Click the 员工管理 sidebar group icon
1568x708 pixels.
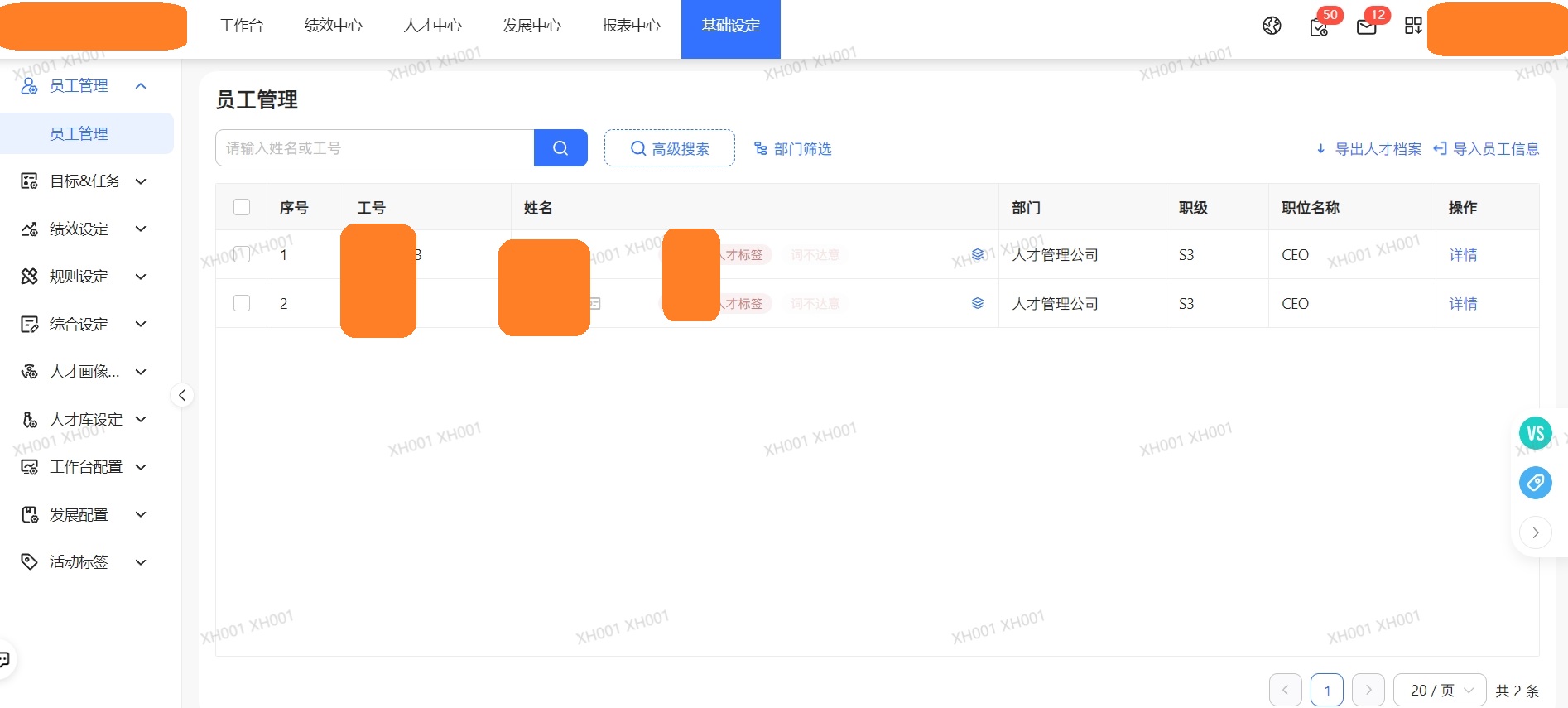tap(29, 86)
